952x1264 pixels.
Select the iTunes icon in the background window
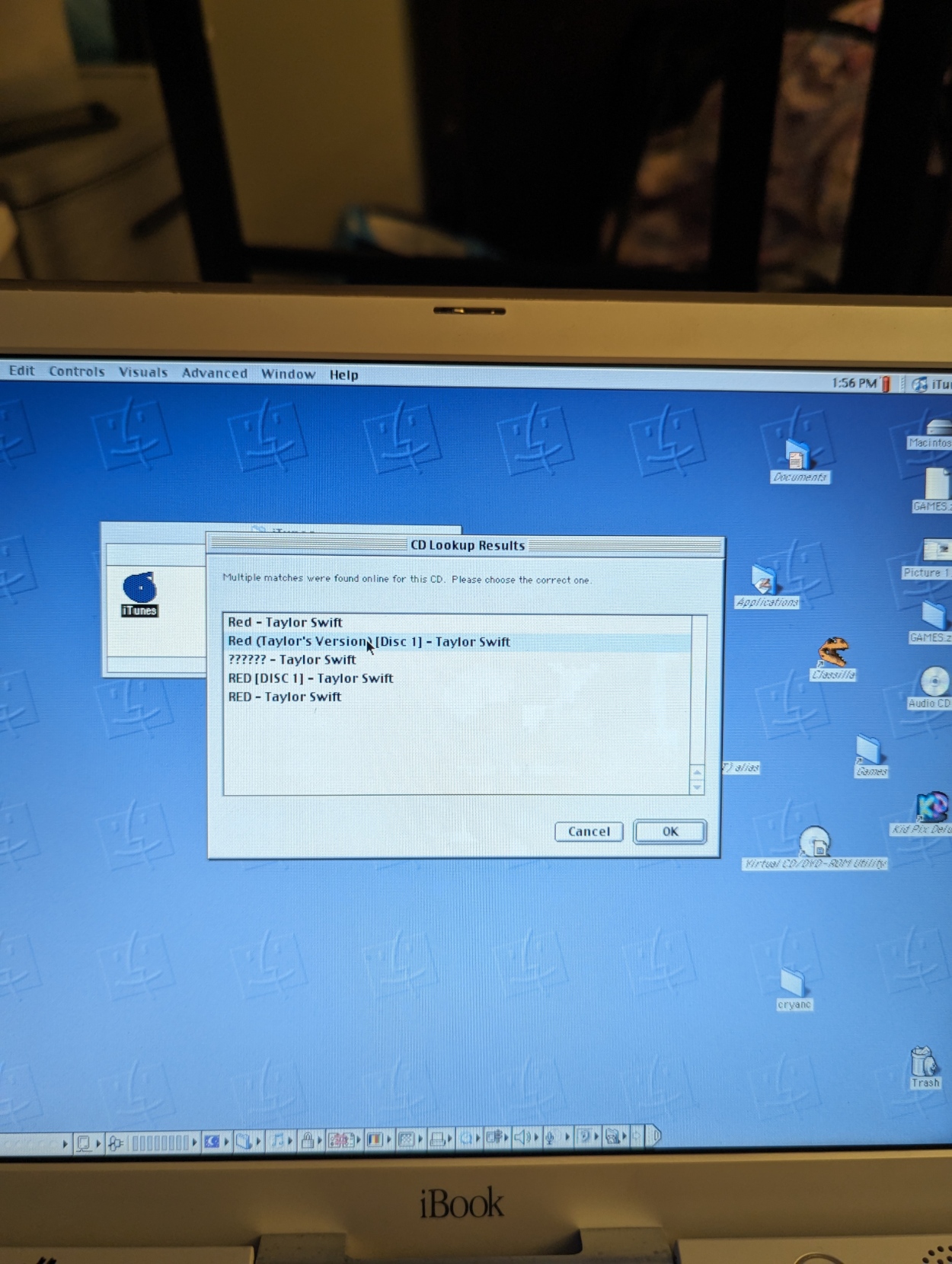pyautogui.click(x=139, y=594)
